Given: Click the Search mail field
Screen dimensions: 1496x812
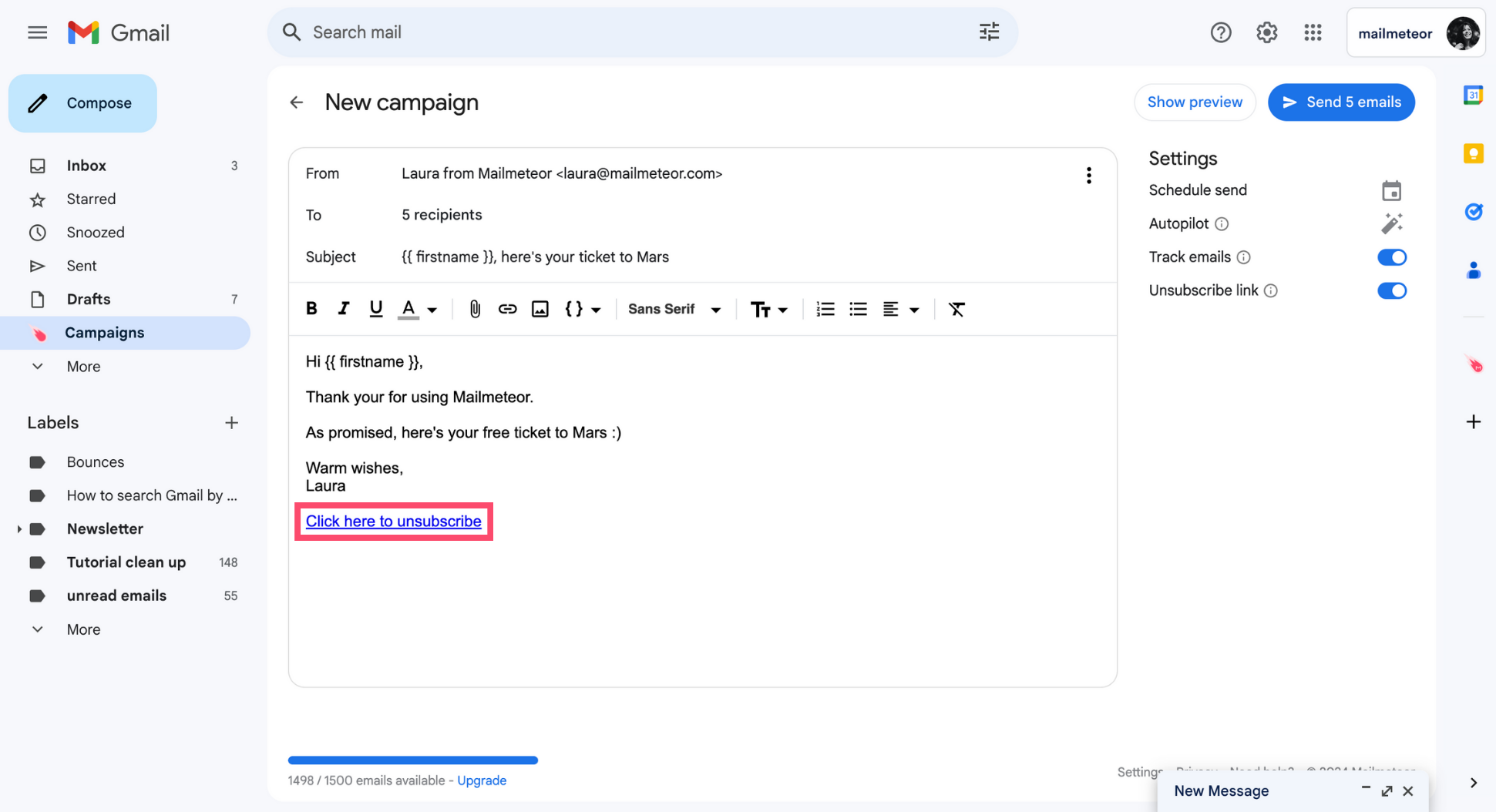Looking at the screenshot, I should point(642,32).
